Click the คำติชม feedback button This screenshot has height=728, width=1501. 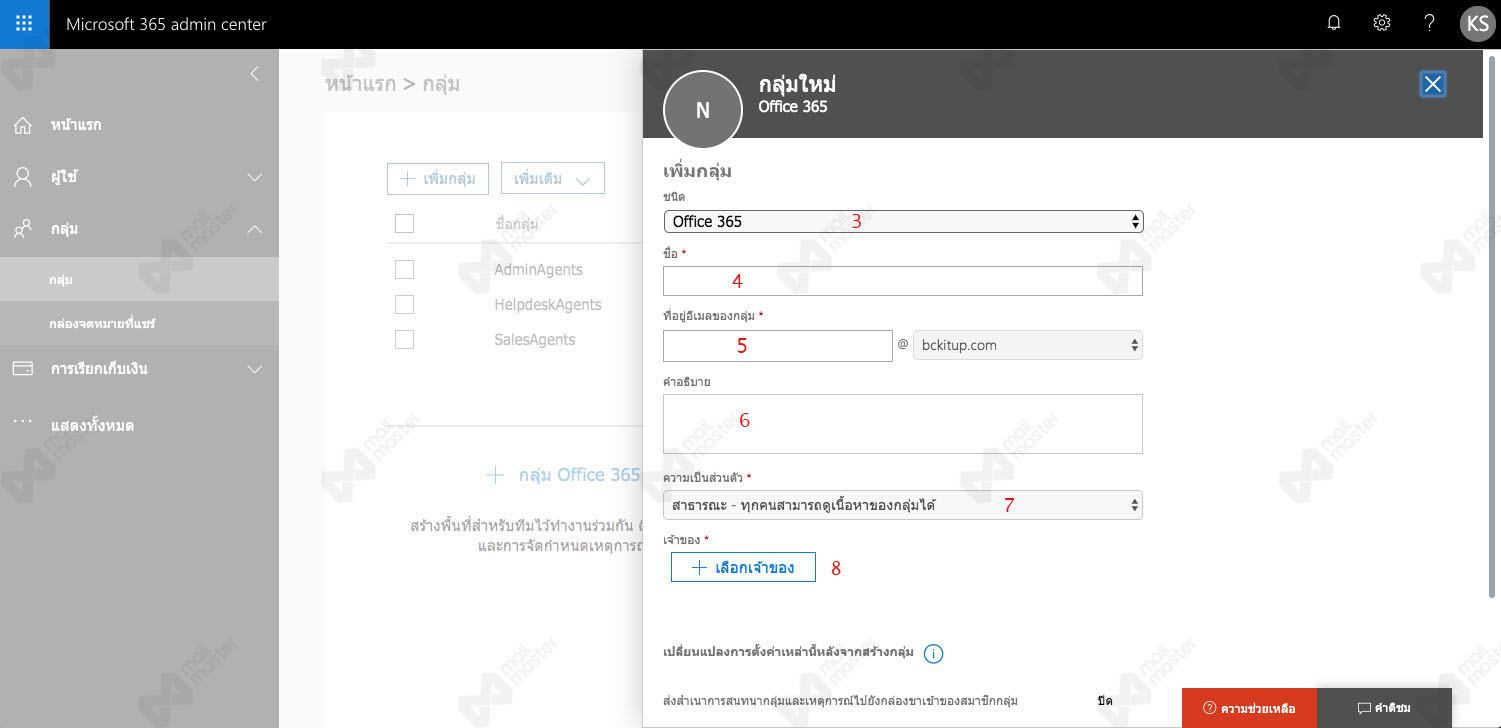point(1384,708)
